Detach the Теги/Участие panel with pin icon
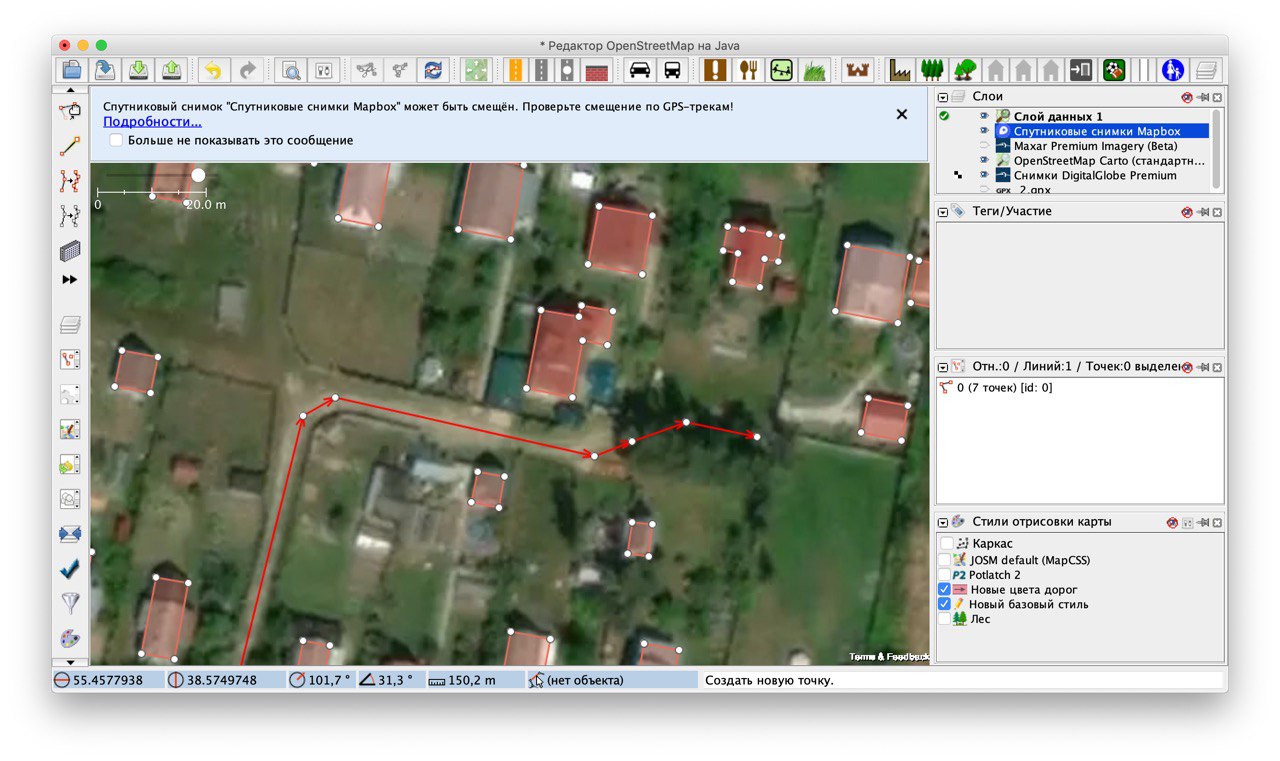1280x761 pixels. 1202,212
